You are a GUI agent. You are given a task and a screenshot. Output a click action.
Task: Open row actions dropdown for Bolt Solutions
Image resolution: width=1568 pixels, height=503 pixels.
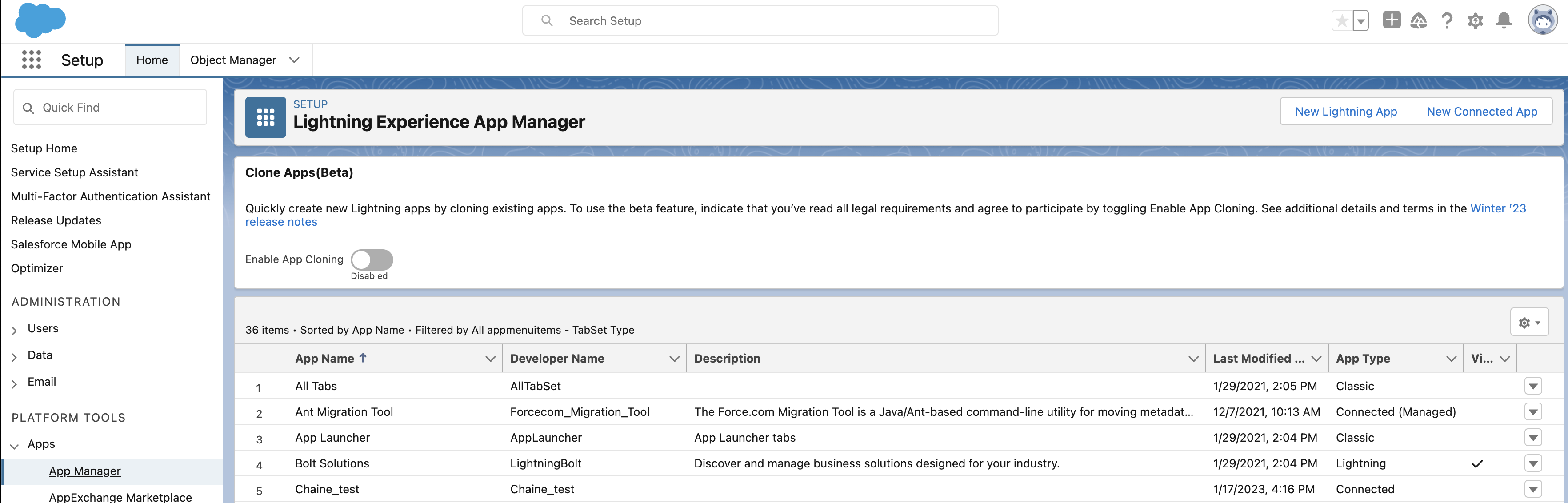pyautogui.click(x=1533, y=463)
